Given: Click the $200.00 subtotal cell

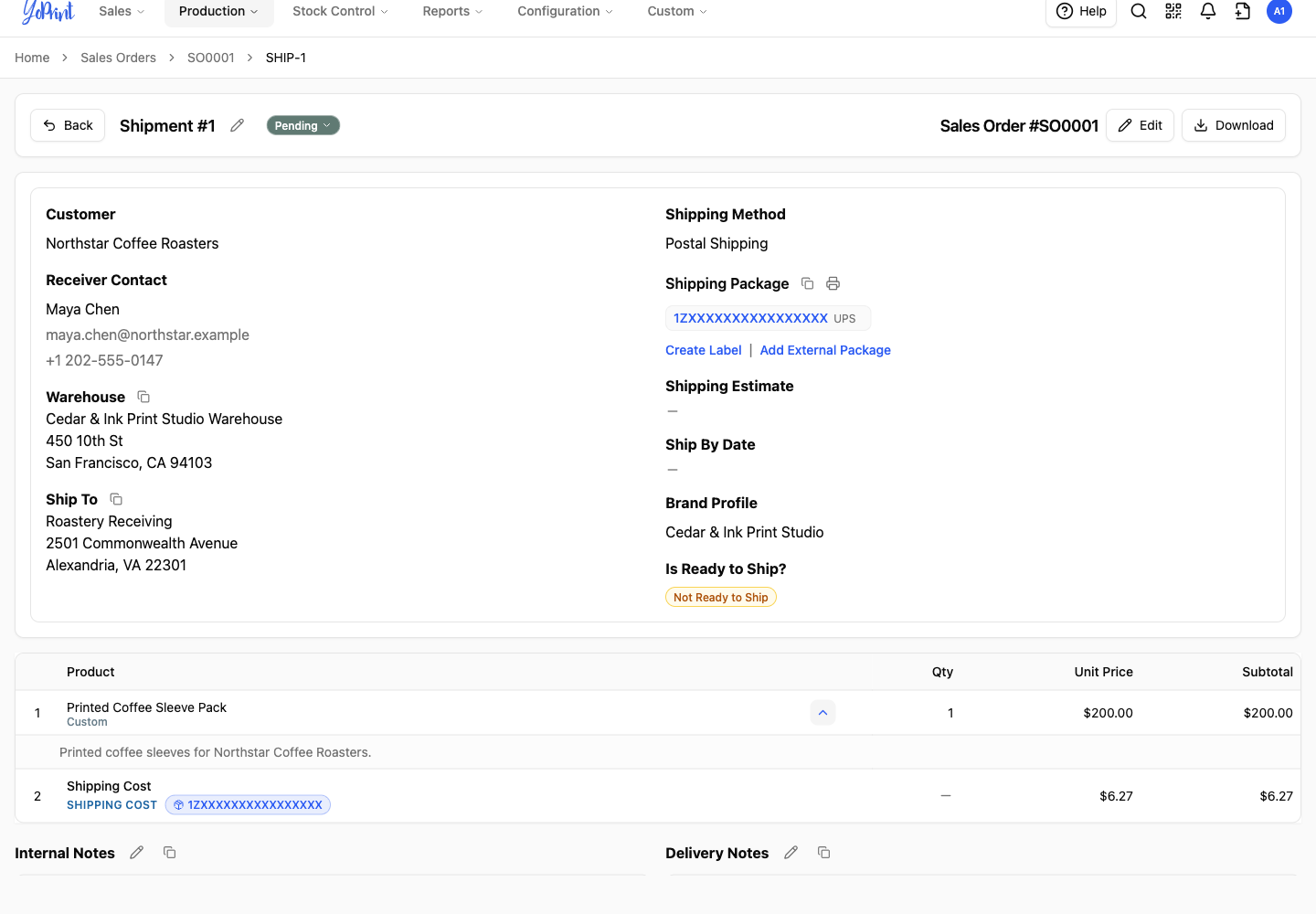Looking at the screenshot, I should click(x=1268, y=713).
